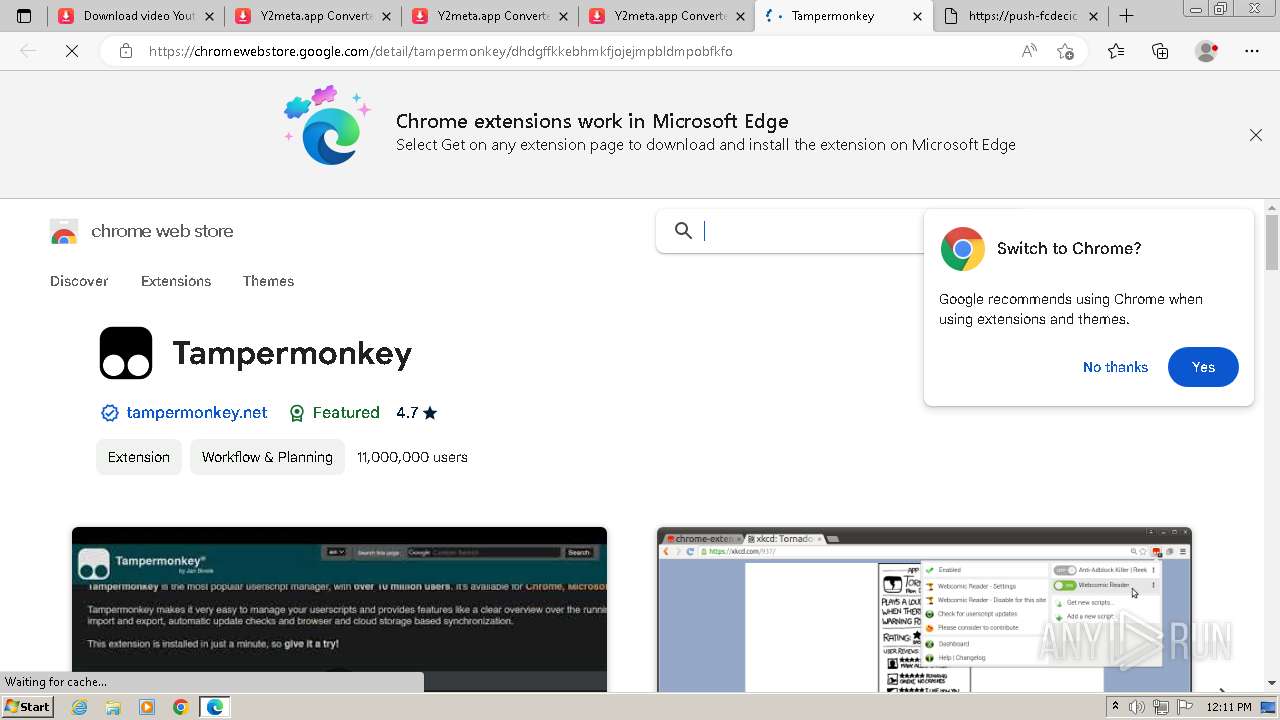The height and width of the screenshot is (720, 1280).
Task: Click the volume tray icon
Action: pos(1137,707)
